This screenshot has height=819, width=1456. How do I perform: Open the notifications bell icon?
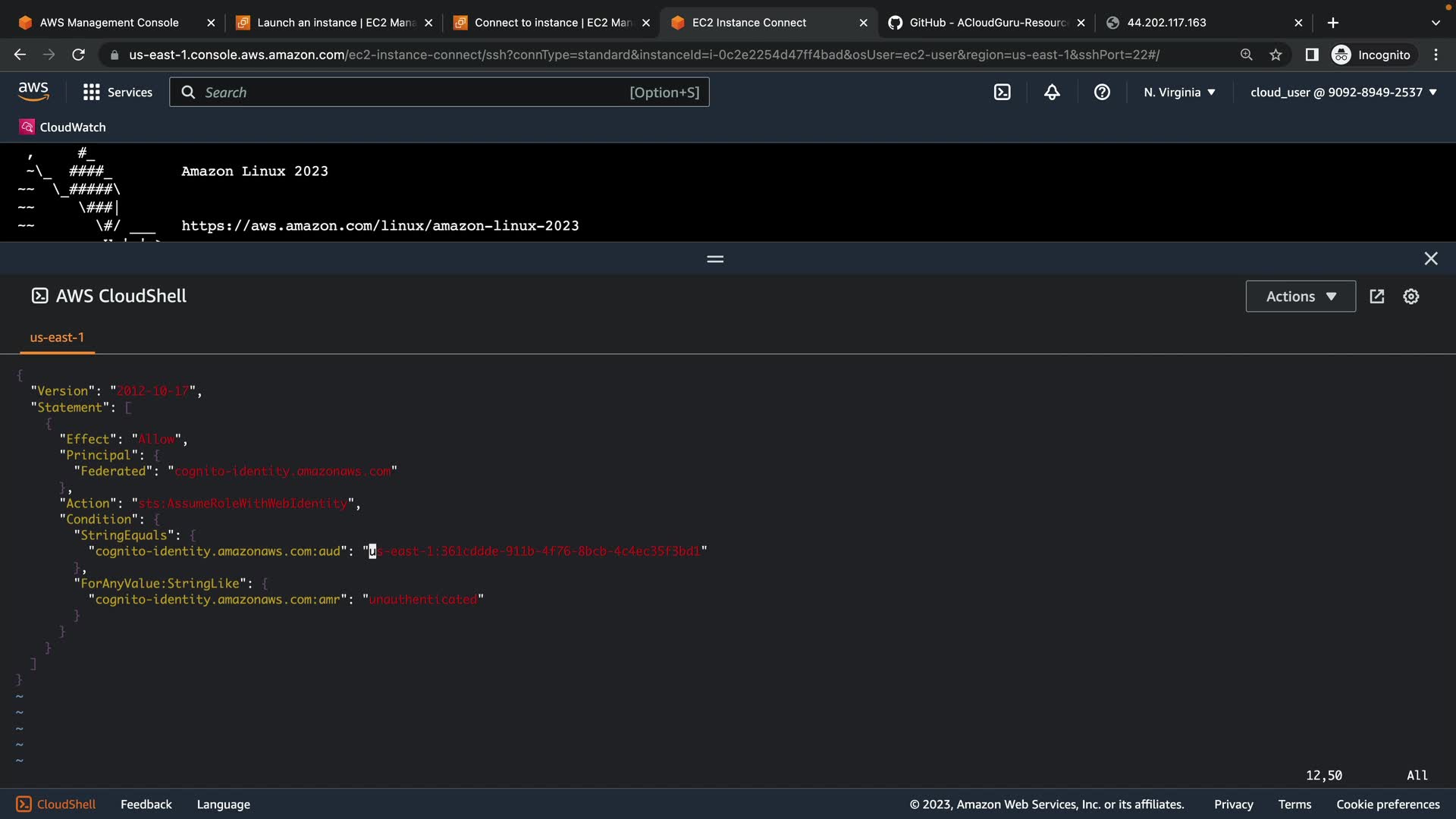pos(1052,93)
